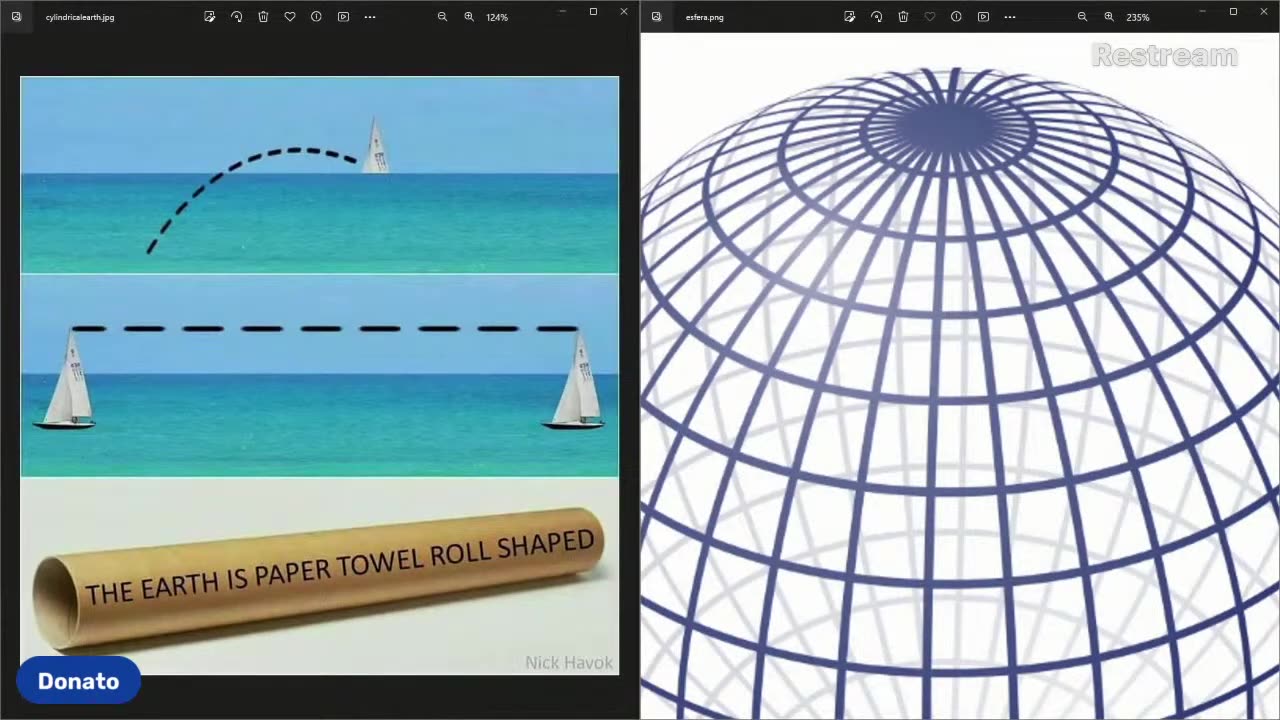Minimize the cylindricalearth.jpg window
The height and width of the screenshot is (720, 1280).
coord(562,12)
